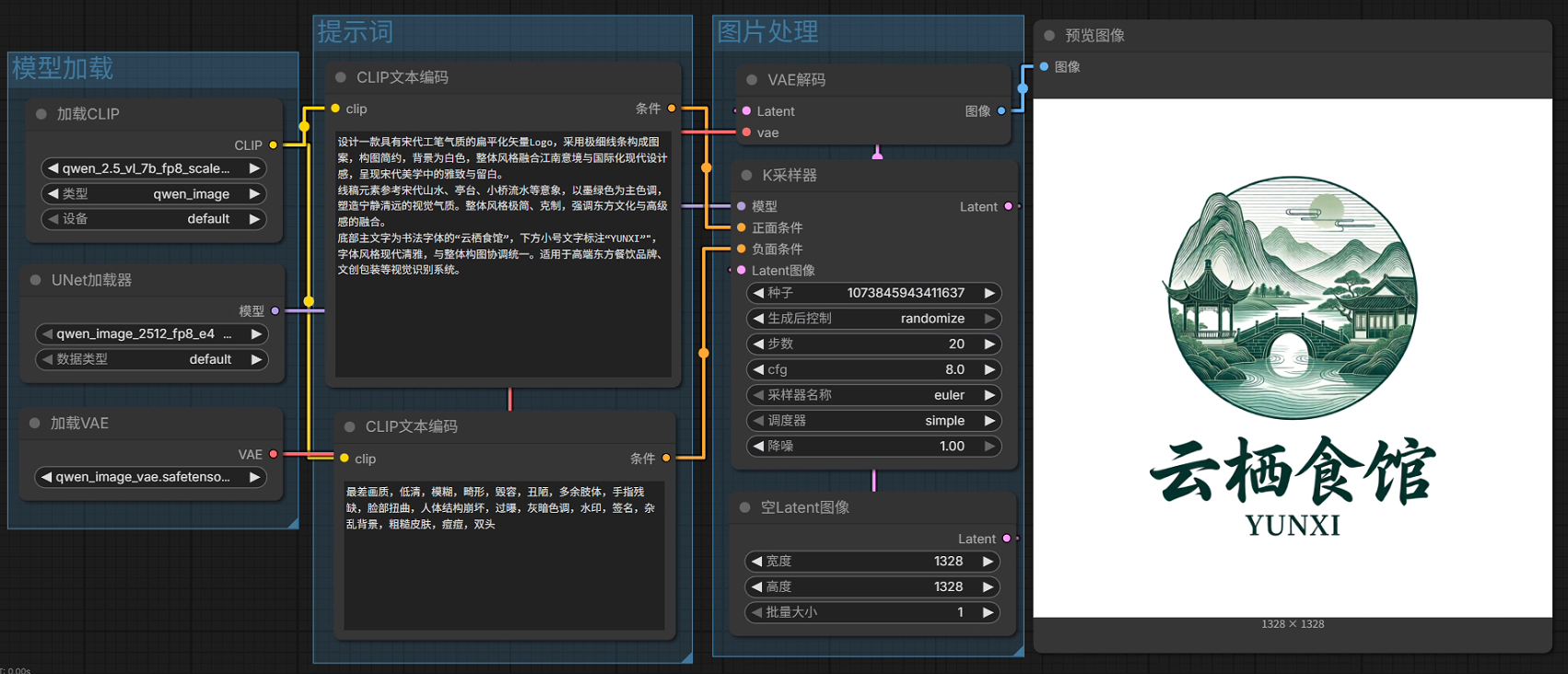This screenshot has width=1568, height=674.
Task: Collapse the K采样器 node via its dot
Action: coord(747,175)
